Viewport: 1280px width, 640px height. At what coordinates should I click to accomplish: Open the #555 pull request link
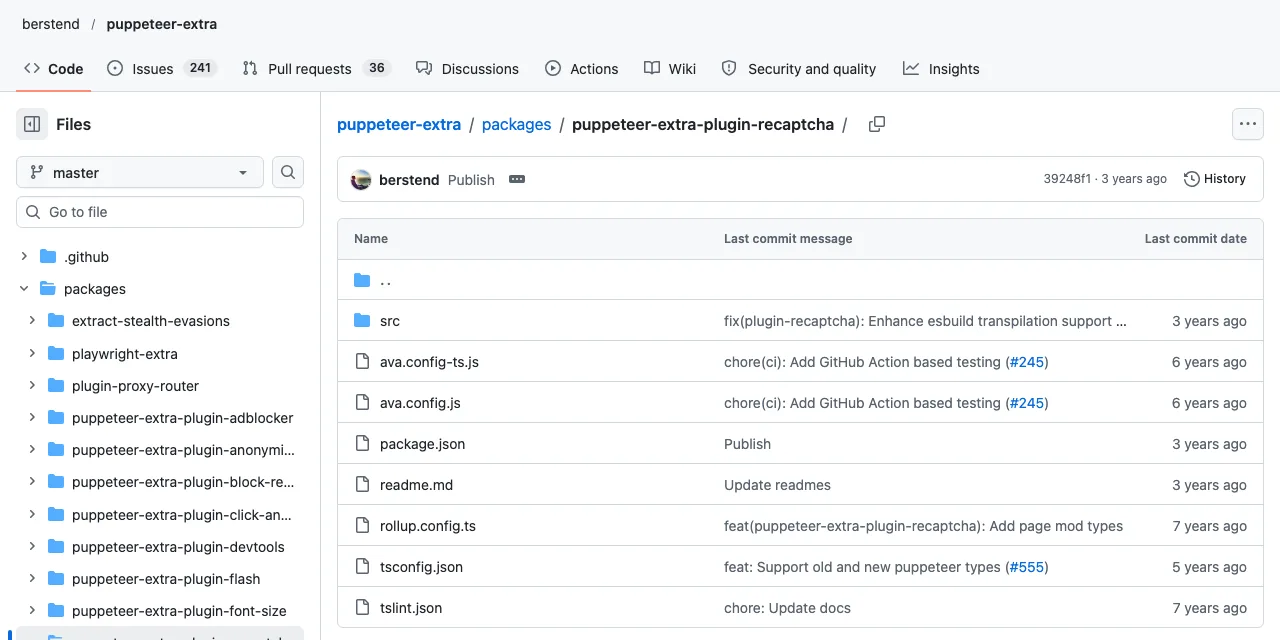tap(1025, 567)
